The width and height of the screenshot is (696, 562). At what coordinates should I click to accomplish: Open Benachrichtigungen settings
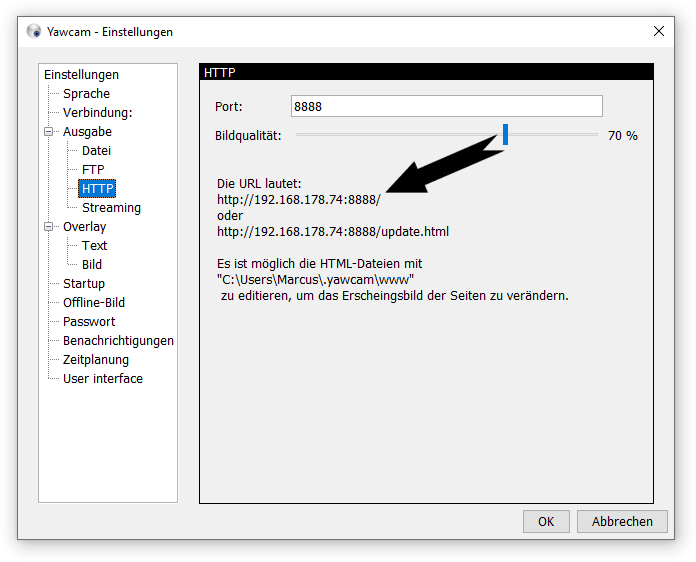coord(118,341)
